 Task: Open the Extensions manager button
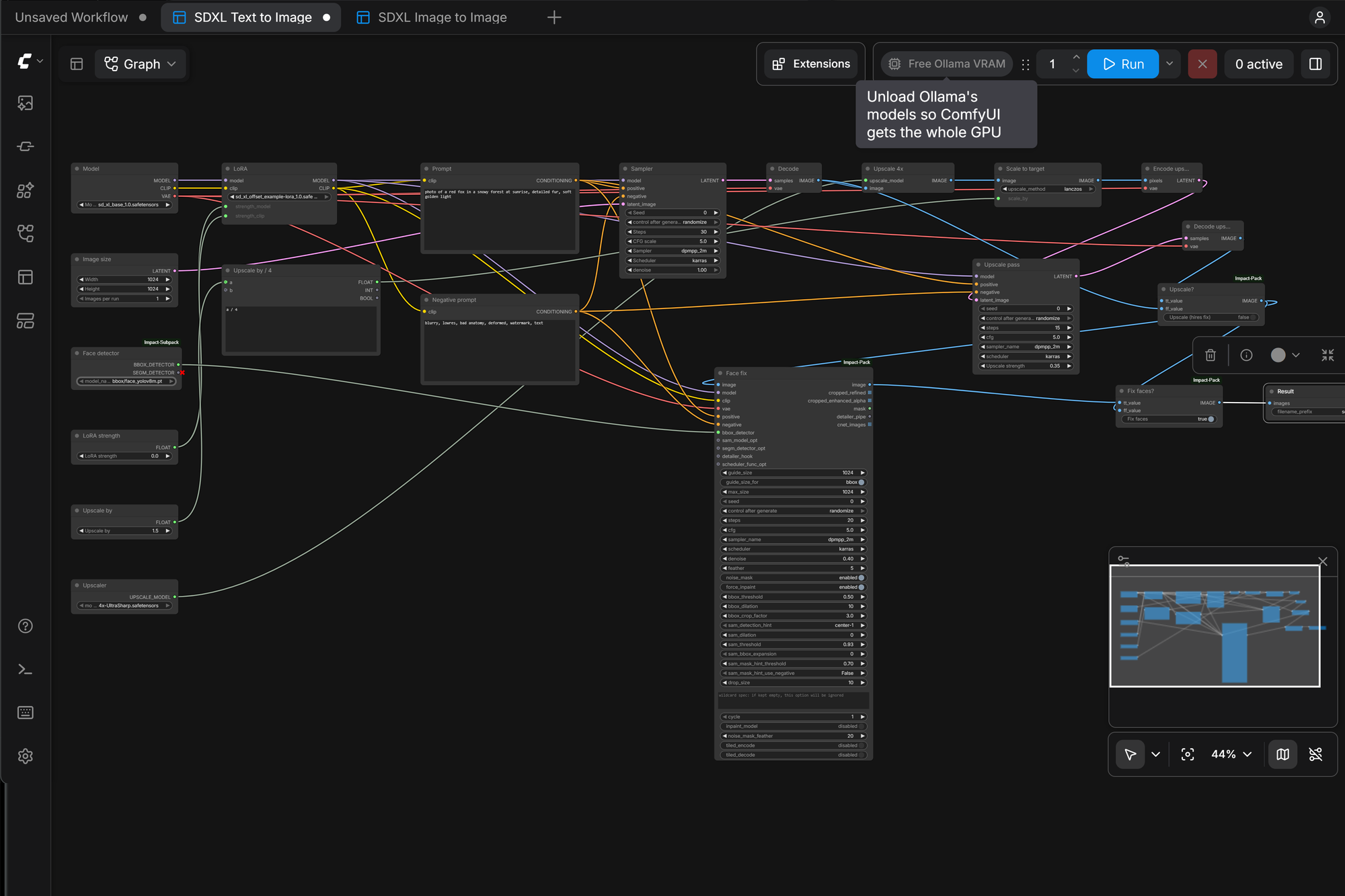point(811,64)
